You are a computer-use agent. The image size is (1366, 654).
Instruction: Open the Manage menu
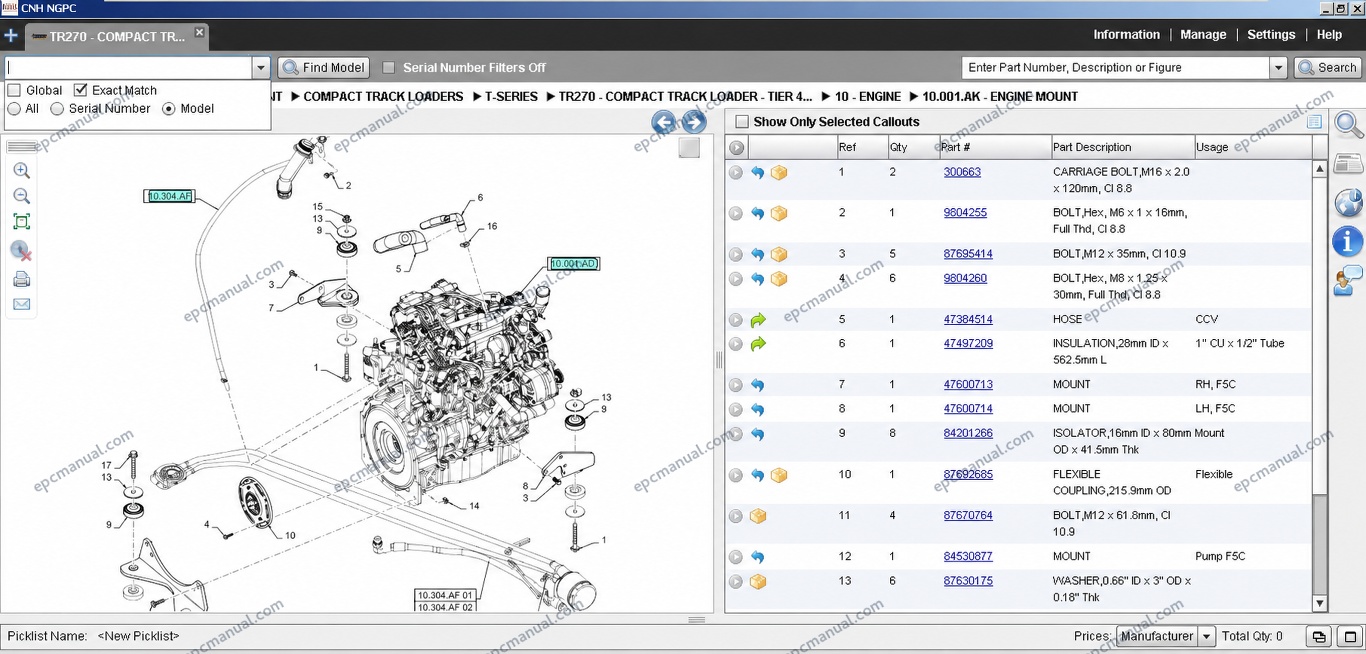tap(1203, 34)
